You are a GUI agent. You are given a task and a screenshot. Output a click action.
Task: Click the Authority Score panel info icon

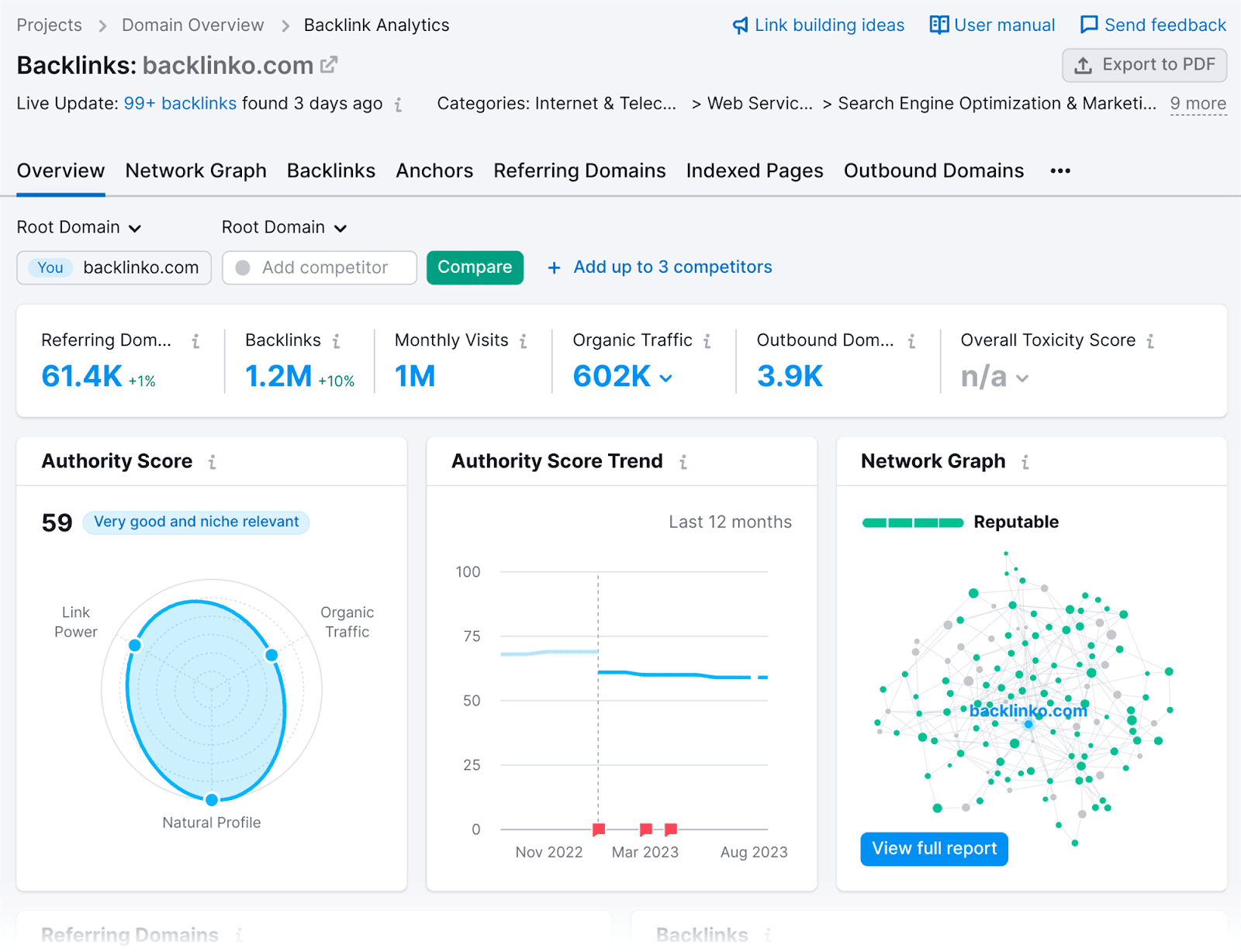(x=213, y=461)
